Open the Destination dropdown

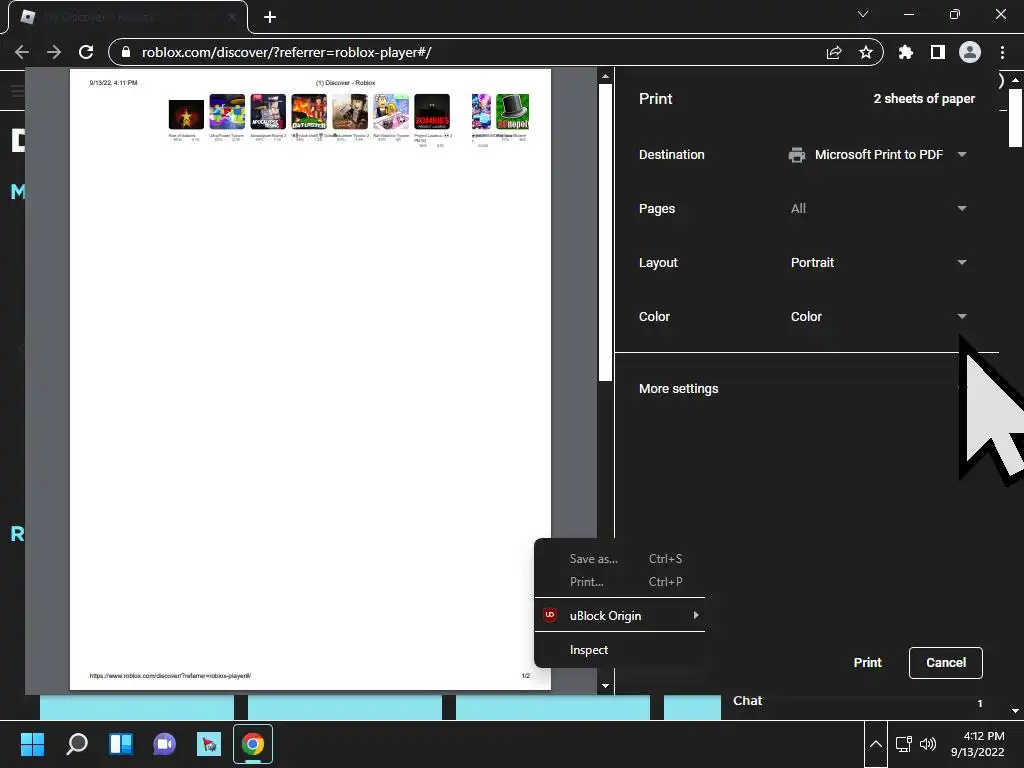coord(878,155)
